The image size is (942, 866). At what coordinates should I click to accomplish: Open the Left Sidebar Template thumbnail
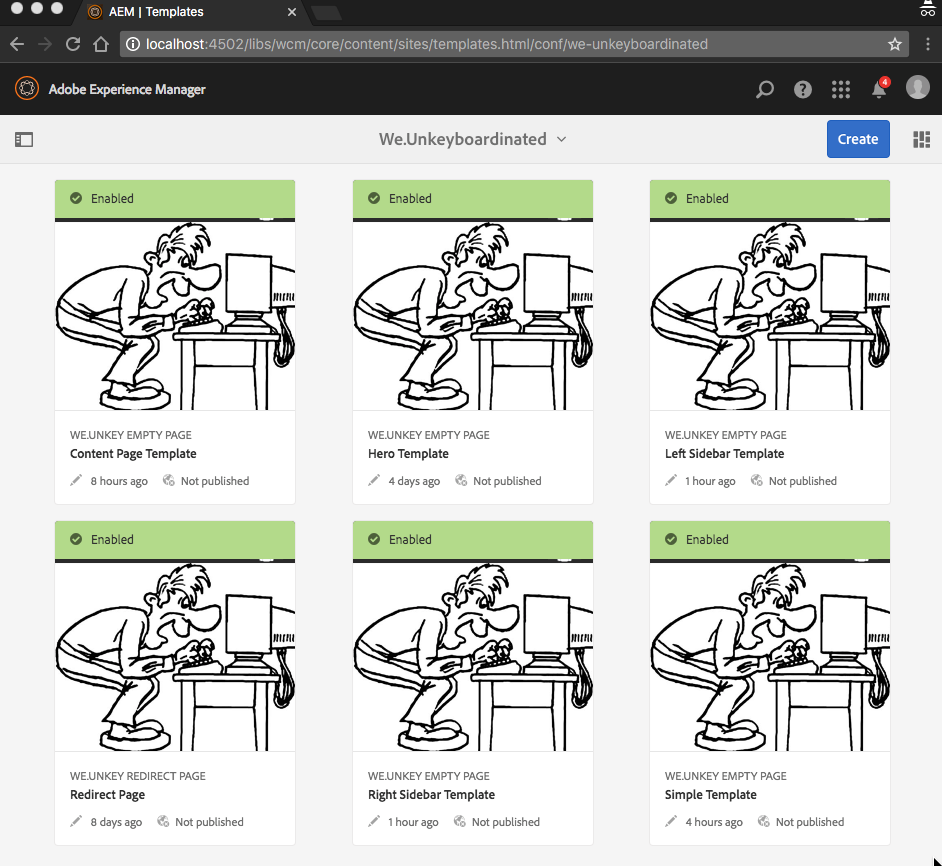pyautogui.click(x=770, y=316)
